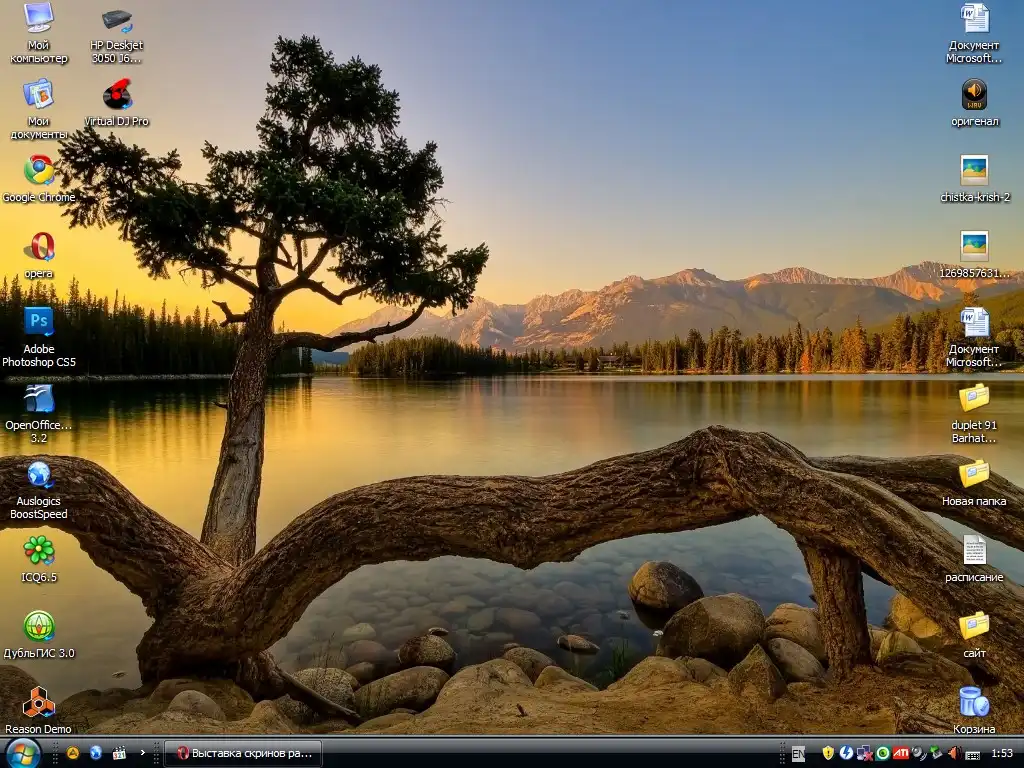Click the volume speaker tray icon
The height and width of the screenshot is (768, 1024).
953,753
